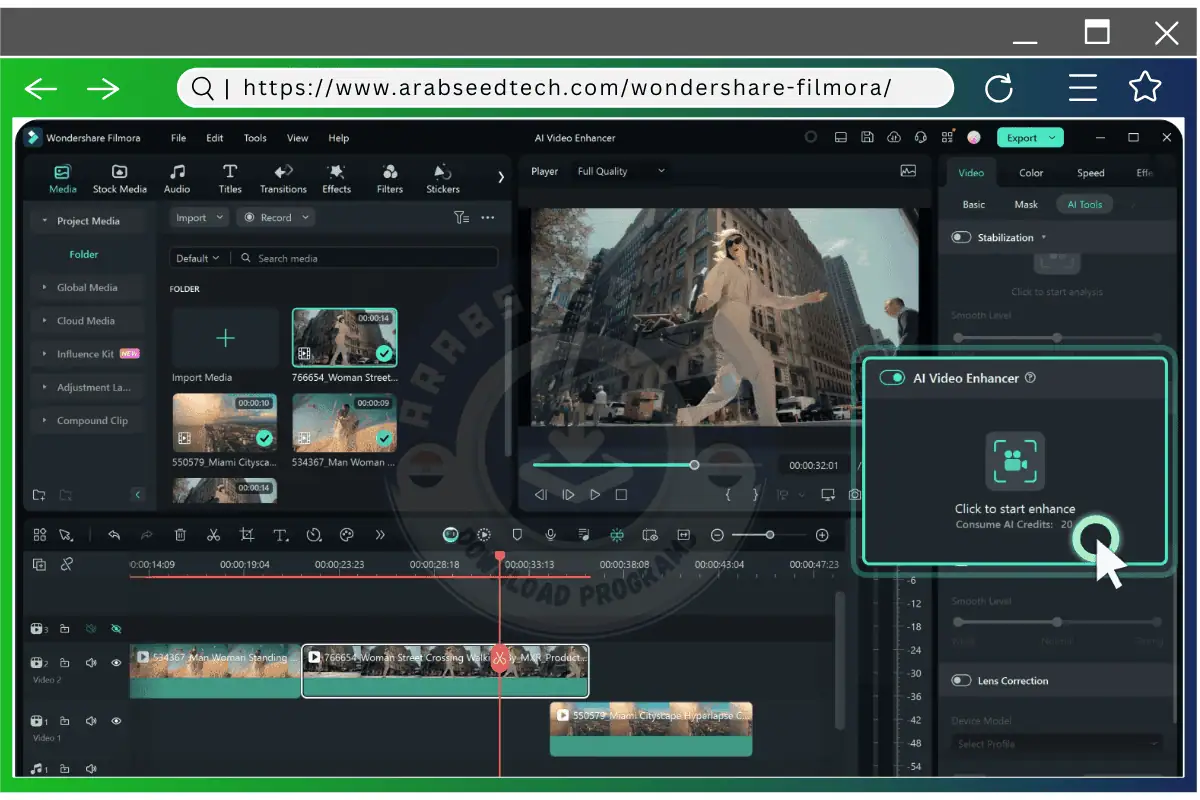Image resolution: width=1200 pixels, height=800 pixels.
Task: Select the Media panel icon
Action: tap(61, 177)
